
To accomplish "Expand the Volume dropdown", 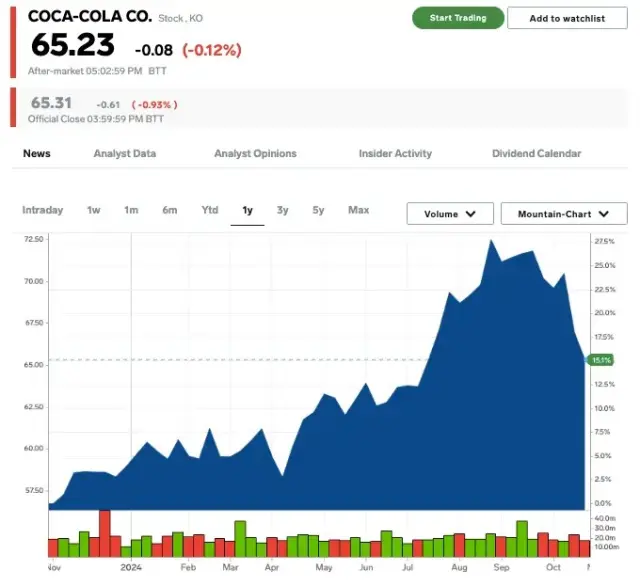I will (450, 214).
